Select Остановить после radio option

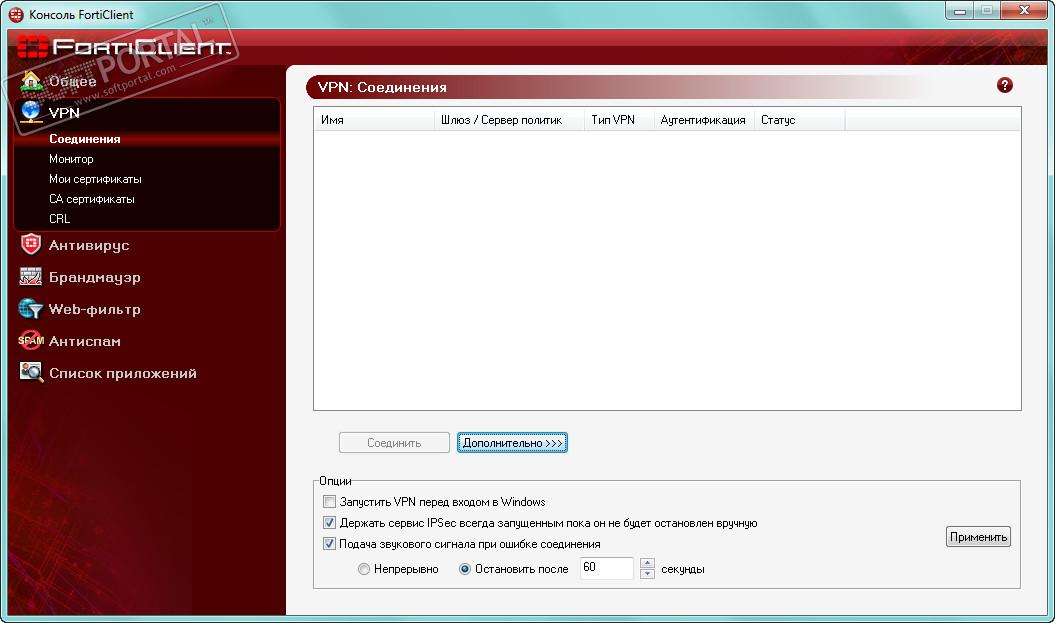(x=464, y=569)
